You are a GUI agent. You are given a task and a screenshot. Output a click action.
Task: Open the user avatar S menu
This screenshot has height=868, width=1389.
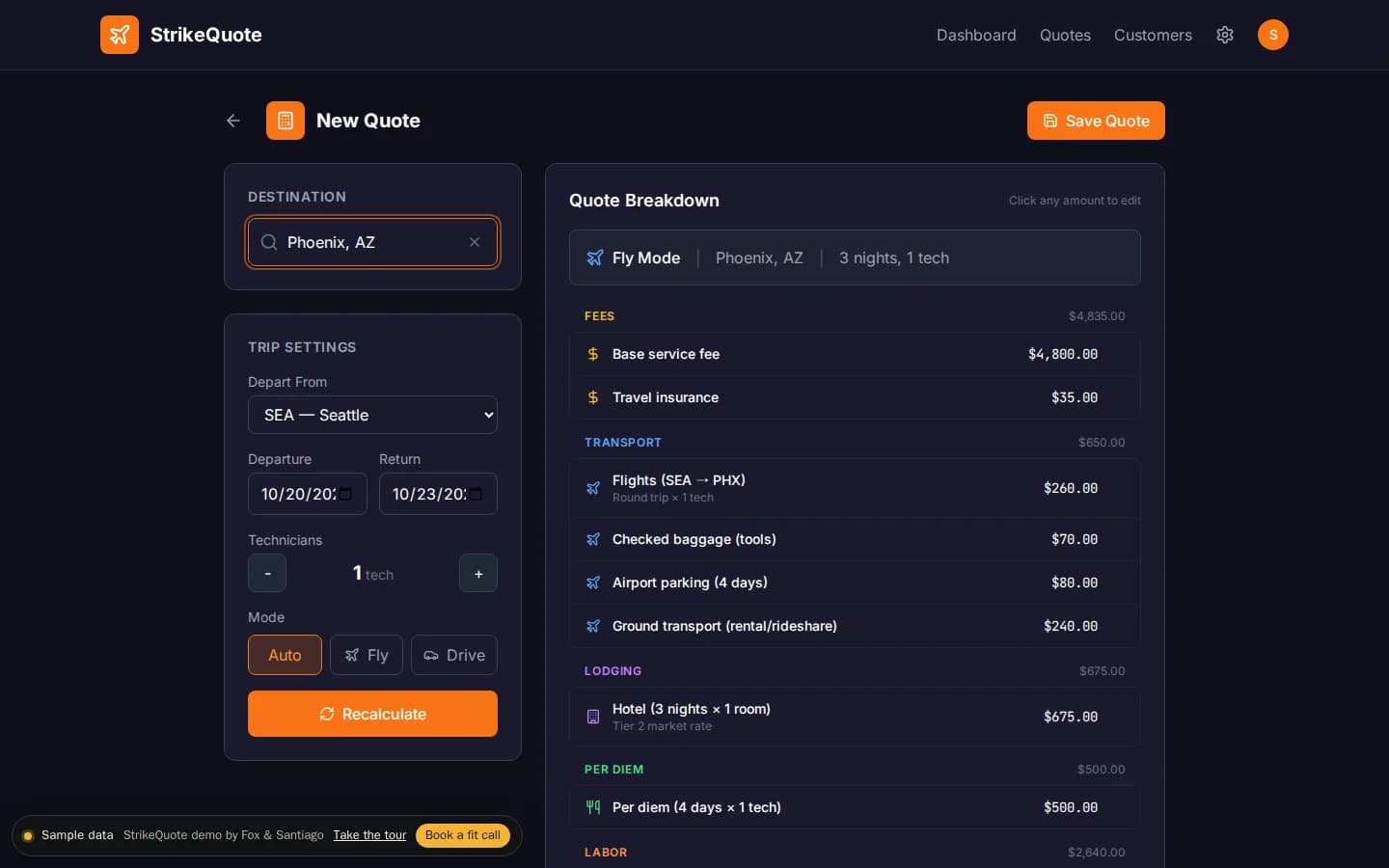point(1273,35)
